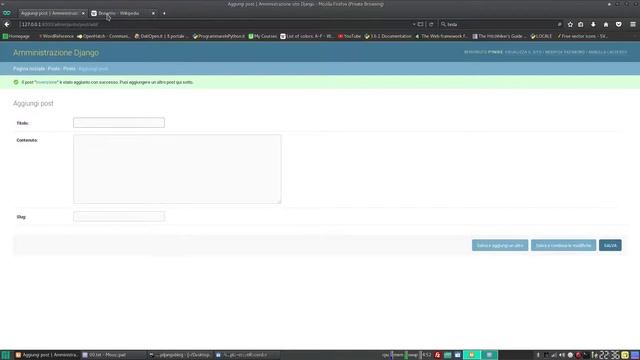
Task: Open The Hitchhiker's Guide bookmark
Action: tap(500, 36)
